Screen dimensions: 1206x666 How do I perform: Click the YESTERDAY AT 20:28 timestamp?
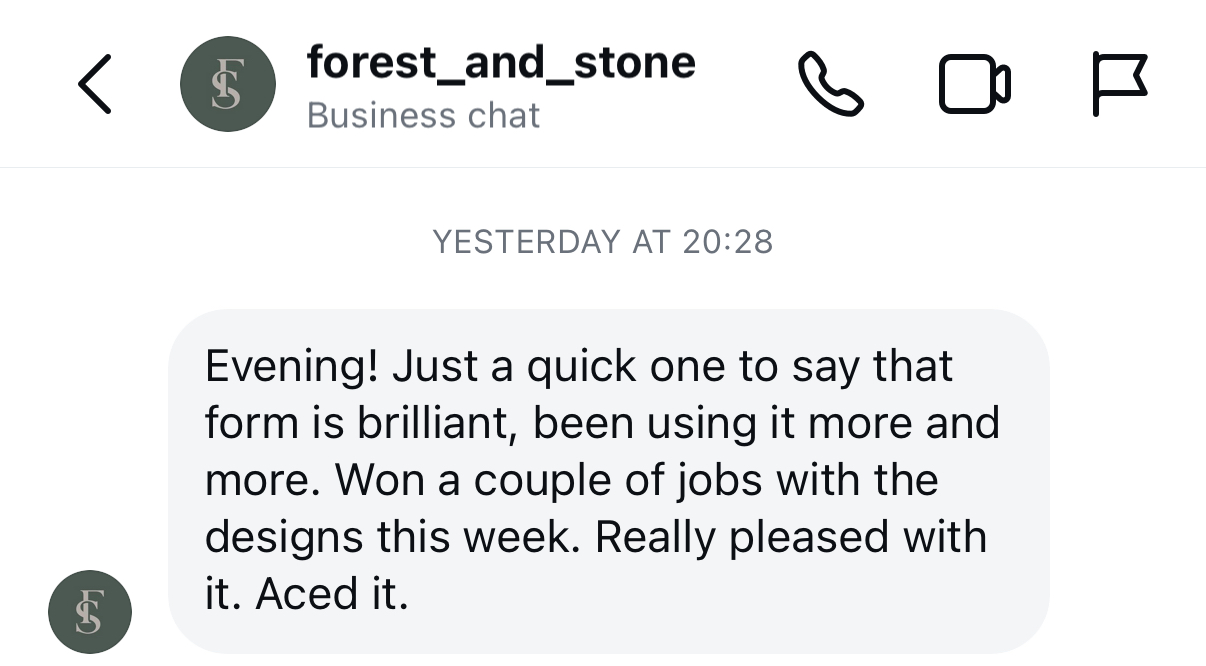click(602, 241)
